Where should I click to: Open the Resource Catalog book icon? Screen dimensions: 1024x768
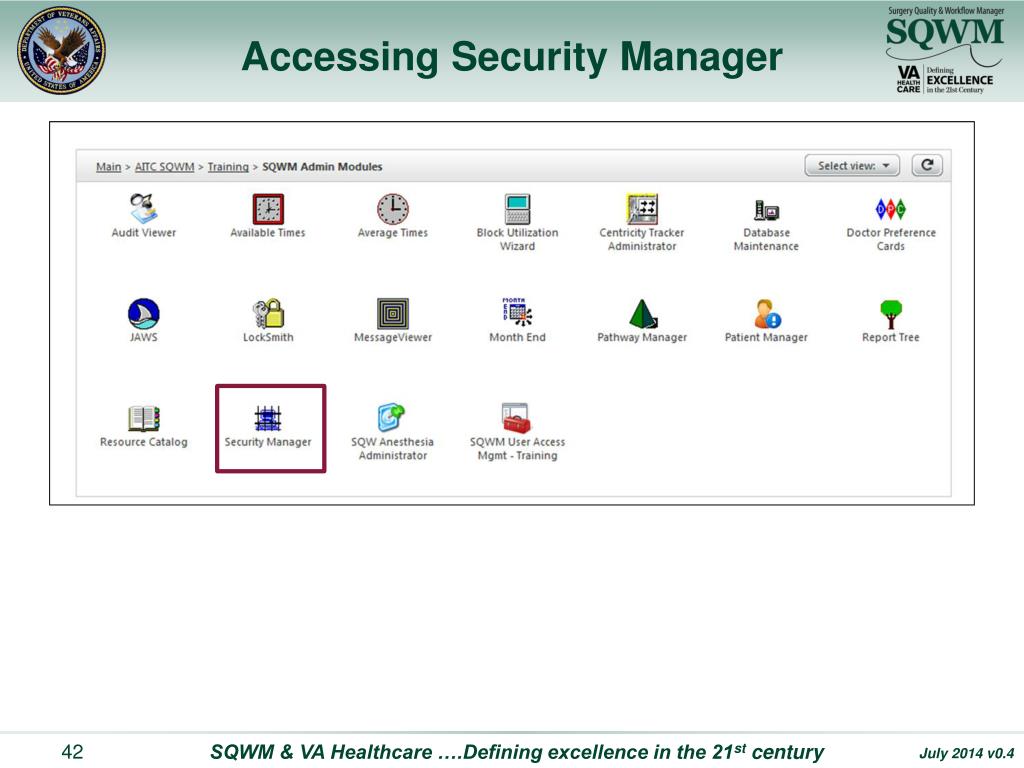click(x=144, y=419)
